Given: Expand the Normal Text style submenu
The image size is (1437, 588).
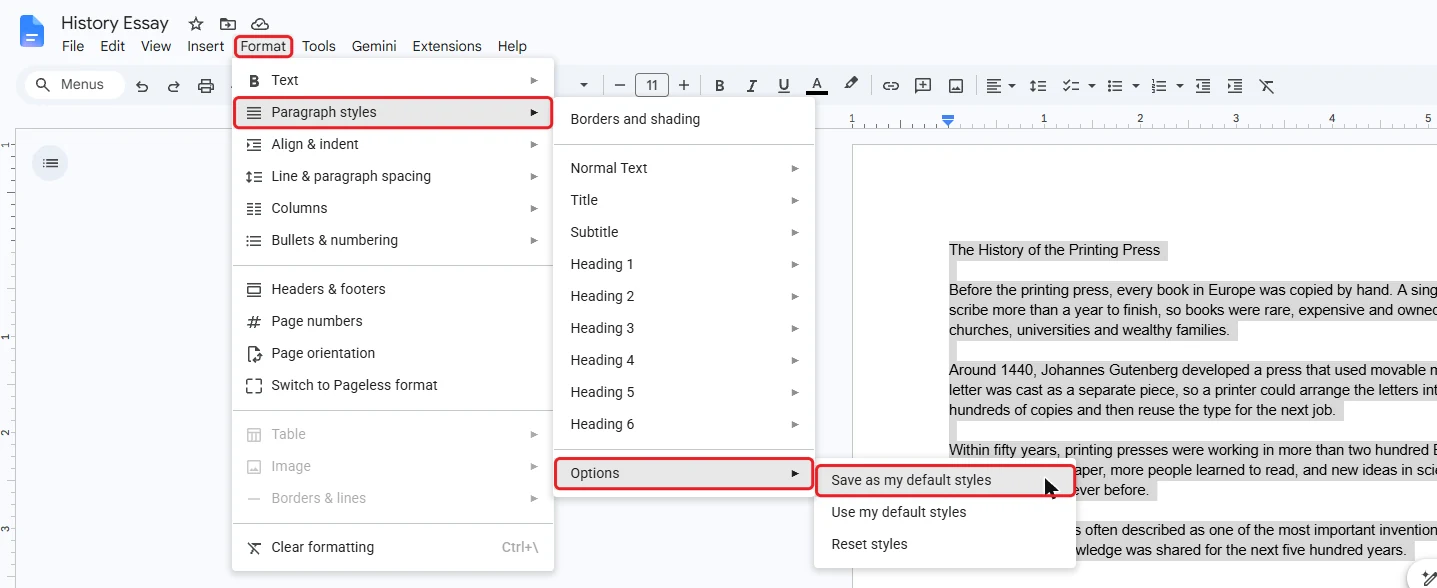Looking at the screenshot, I should pos(684,168).
